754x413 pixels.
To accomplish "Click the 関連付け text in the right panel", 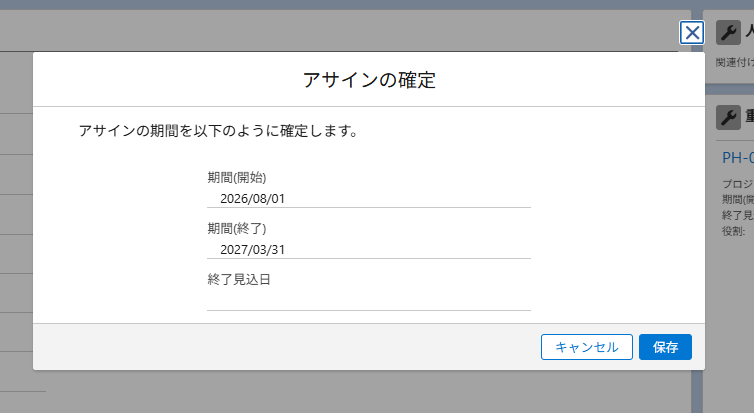I will tap(734, 62).
